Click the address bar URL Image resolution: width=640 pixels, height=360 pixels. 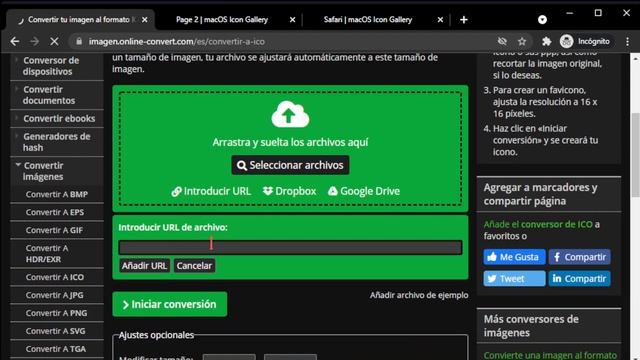click(x=177, y=42)
